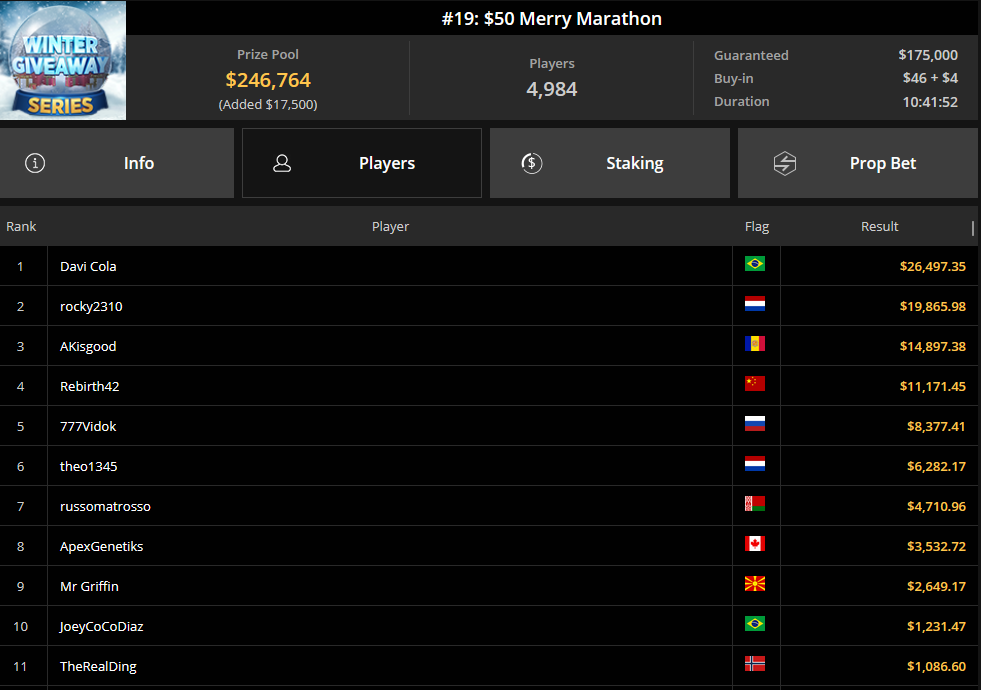
Task: Click flag icon in AKisgood row
Action: (x=755, y=344)
